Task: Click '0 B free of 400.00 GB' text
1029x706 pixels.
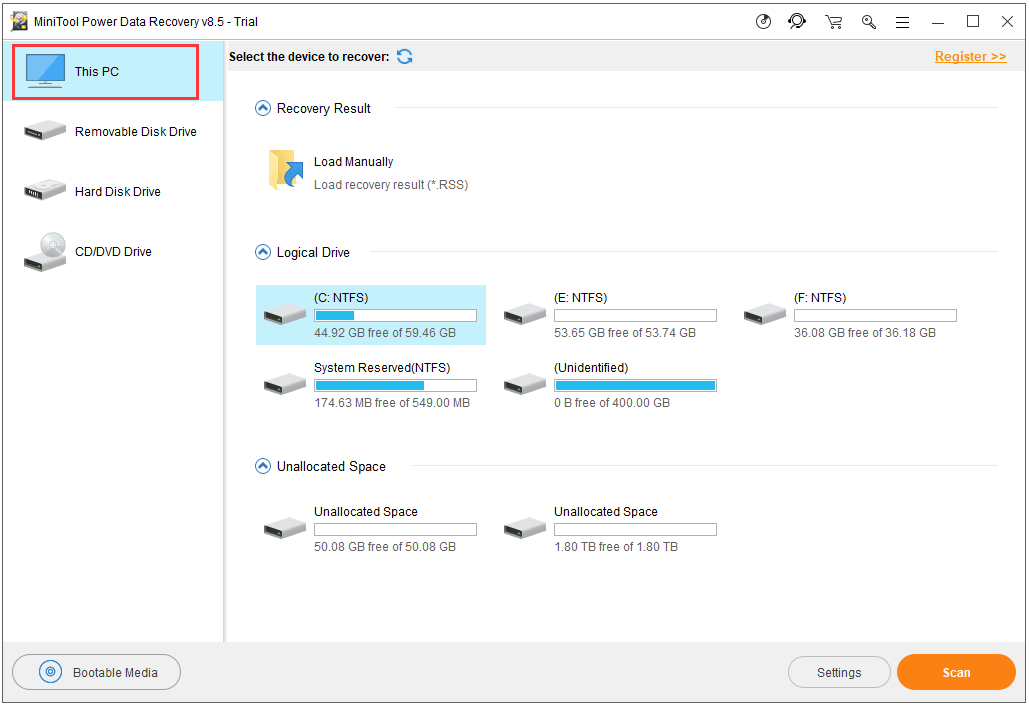Action: [612, 403]
